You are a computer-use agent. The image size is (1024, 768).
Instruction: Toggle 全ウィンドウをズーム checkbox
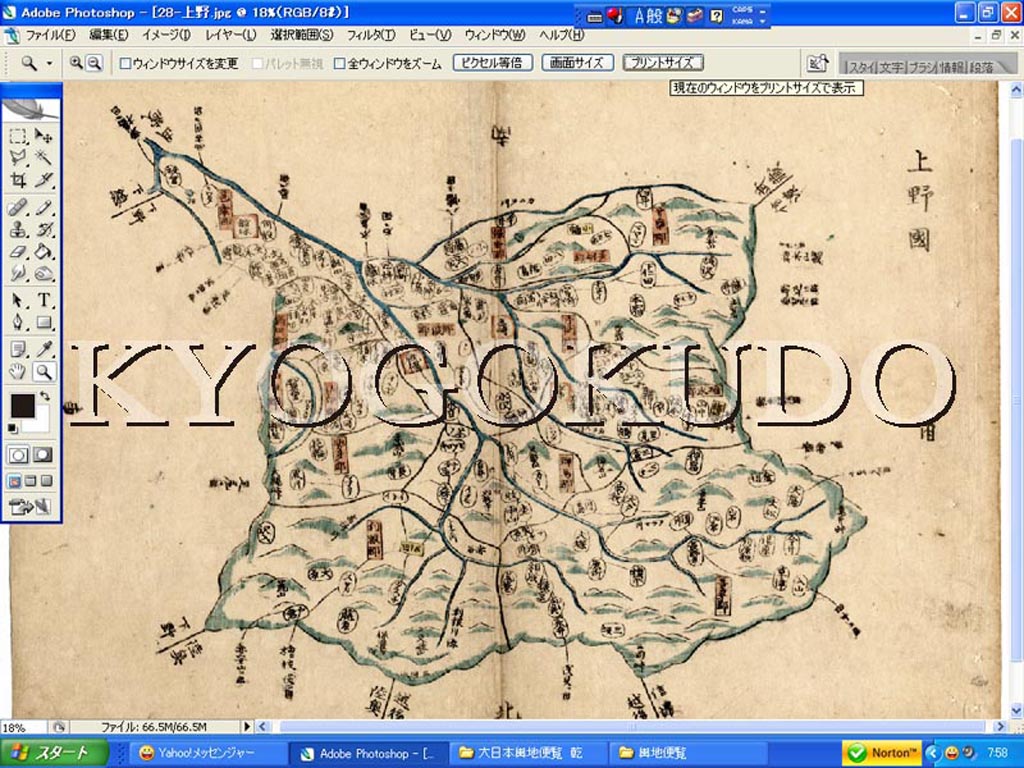340,63
